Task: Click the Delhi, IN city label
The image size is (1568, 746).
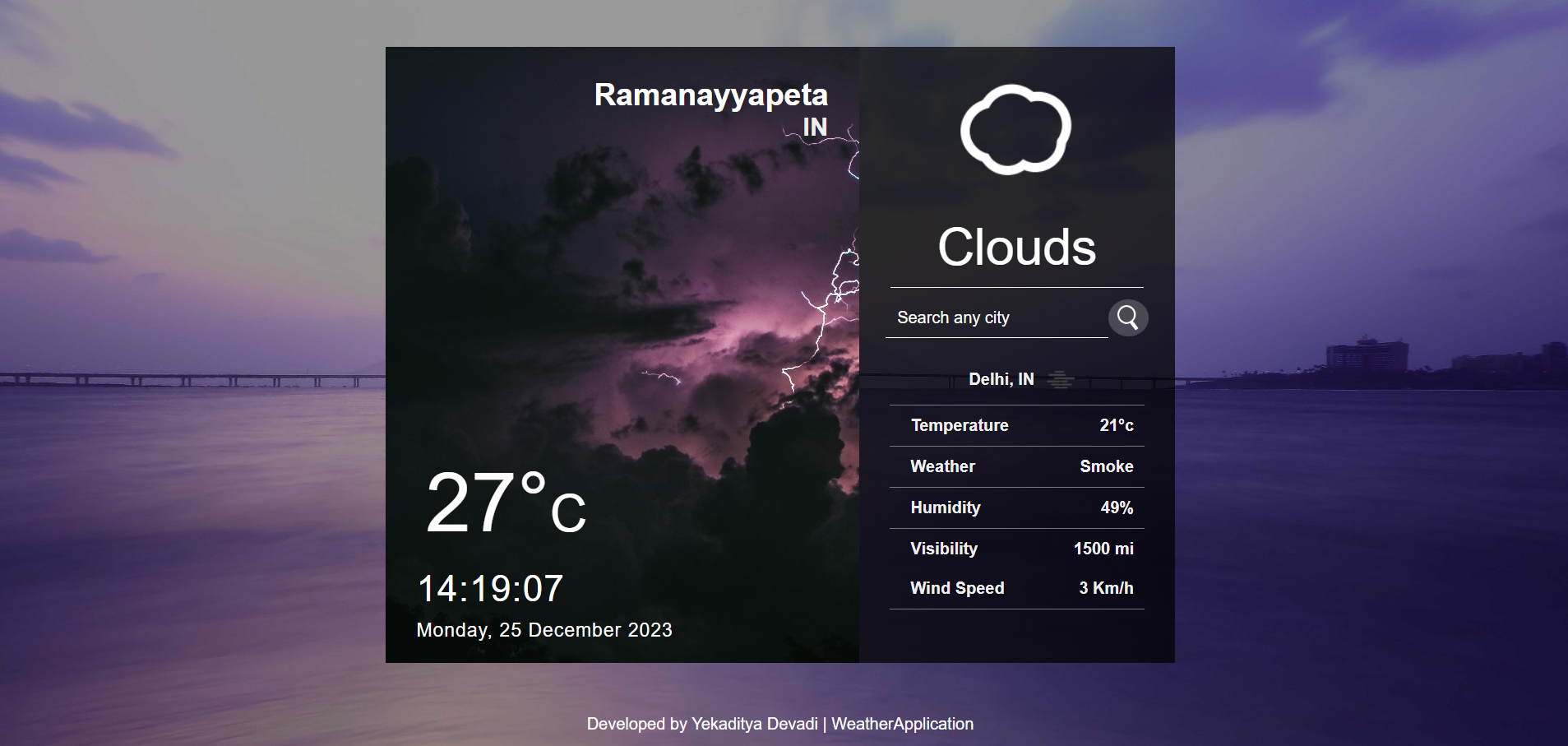Action: 1001,379
